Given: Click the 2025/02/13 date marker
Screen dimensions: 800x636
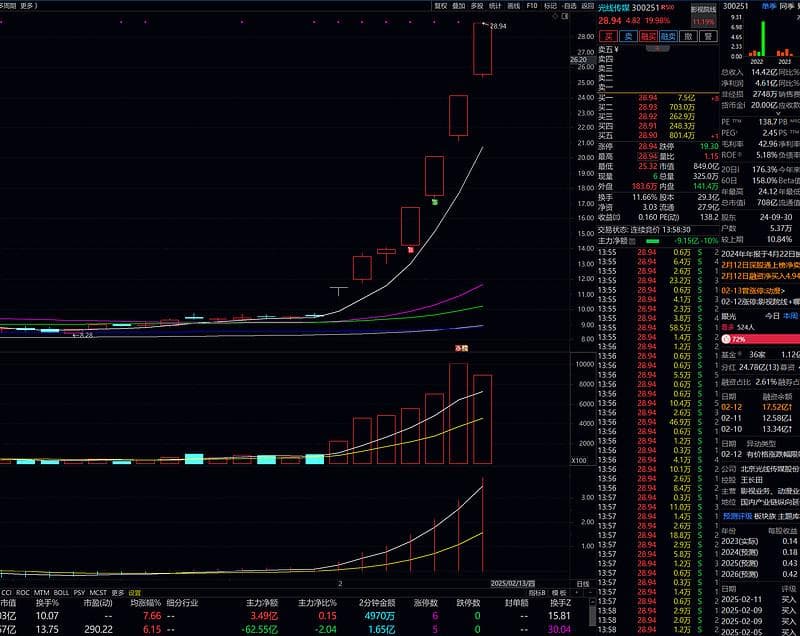Looking at the screenshot, I should (512, 583).
